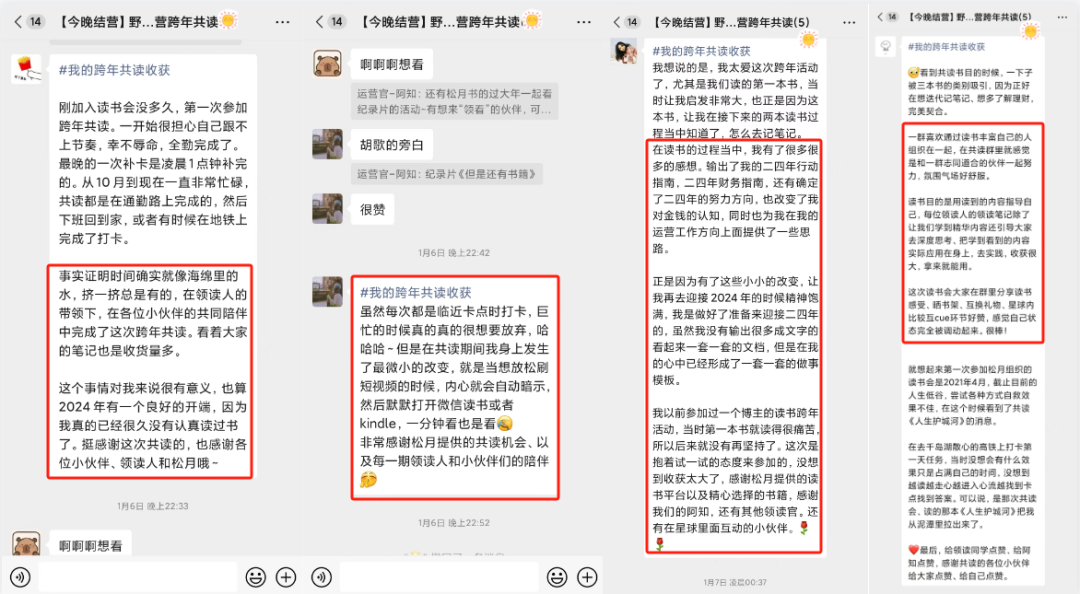
Task: Tap voice input icon in second panel
Action: 322,577
